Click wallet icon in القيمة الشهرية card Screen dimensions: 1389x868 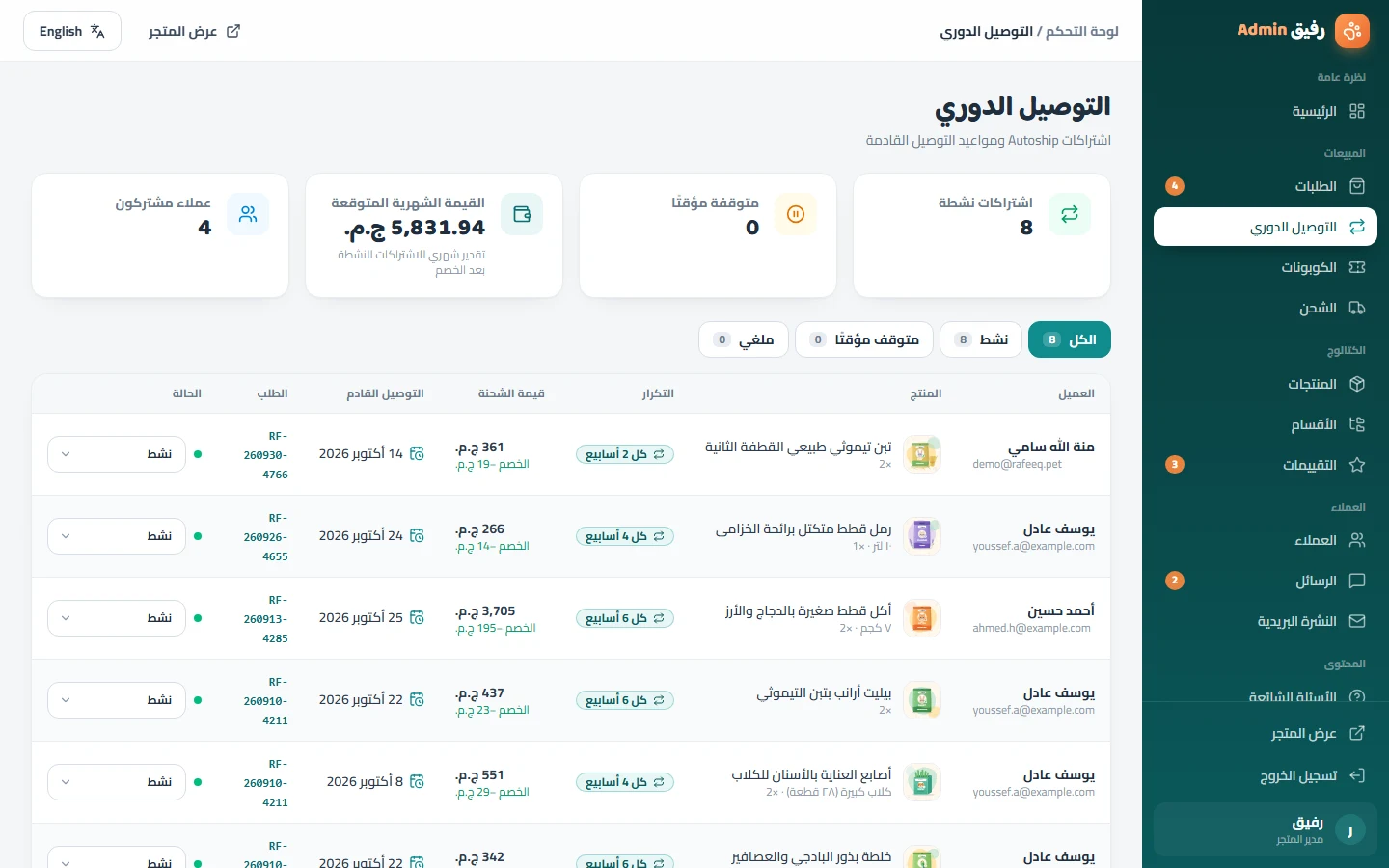(x=522, y=214)
